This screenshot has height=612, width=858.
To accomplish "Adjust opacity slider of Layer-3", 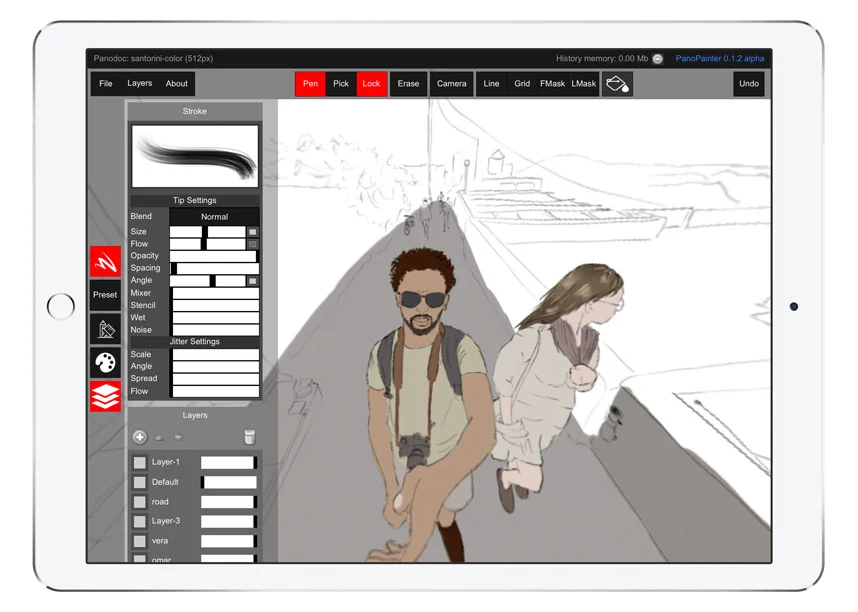I will coord(229,522).
